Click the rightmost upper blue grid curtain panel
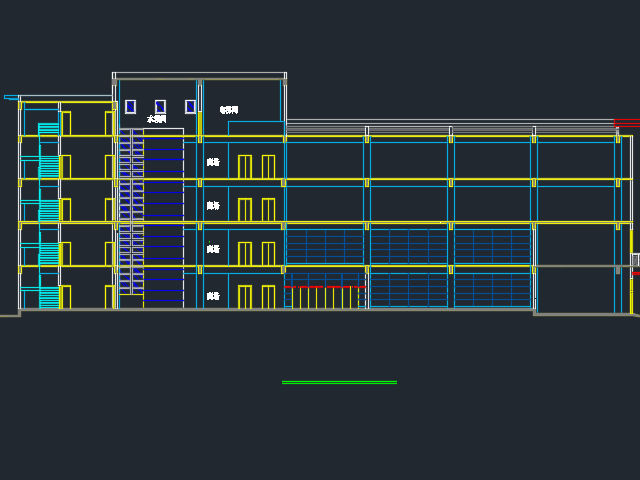Screen dimensions: 640x480 tap(491, 246)
